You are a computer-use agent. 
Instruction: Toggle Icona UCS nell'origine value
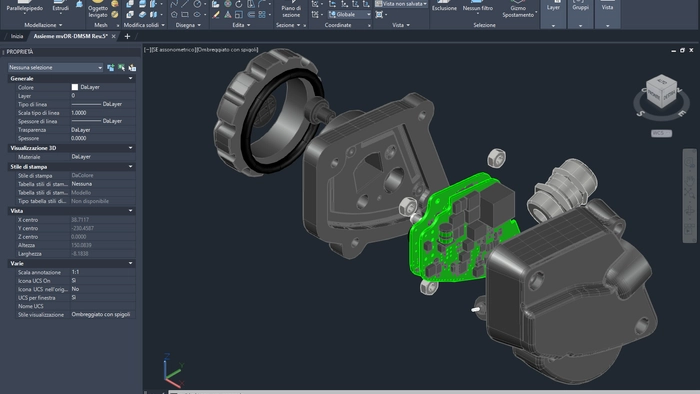(102, 289)
